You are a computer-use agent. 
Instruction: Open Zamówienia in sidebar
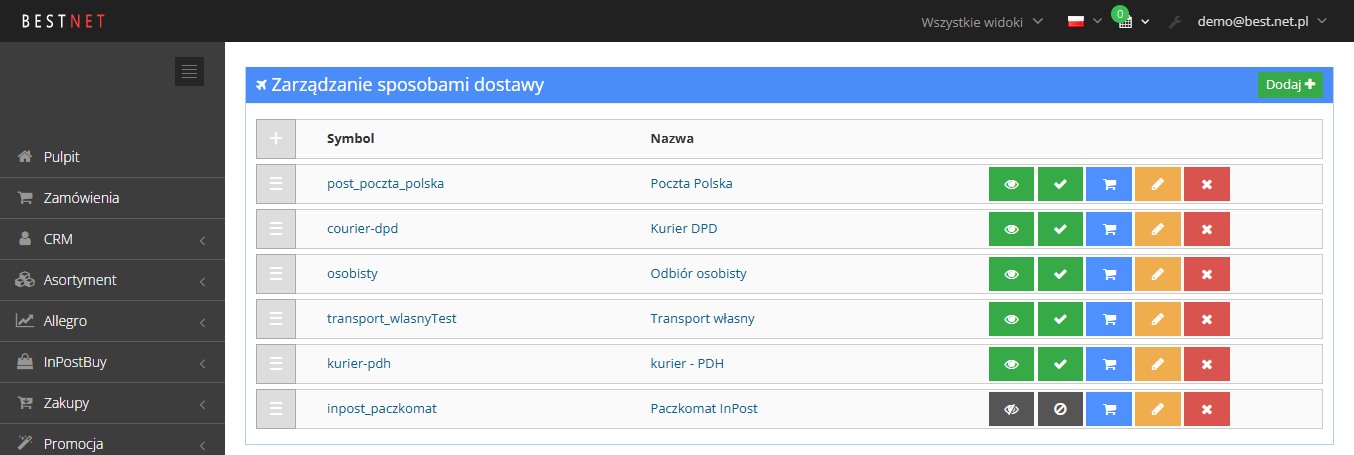click(112, 198)
